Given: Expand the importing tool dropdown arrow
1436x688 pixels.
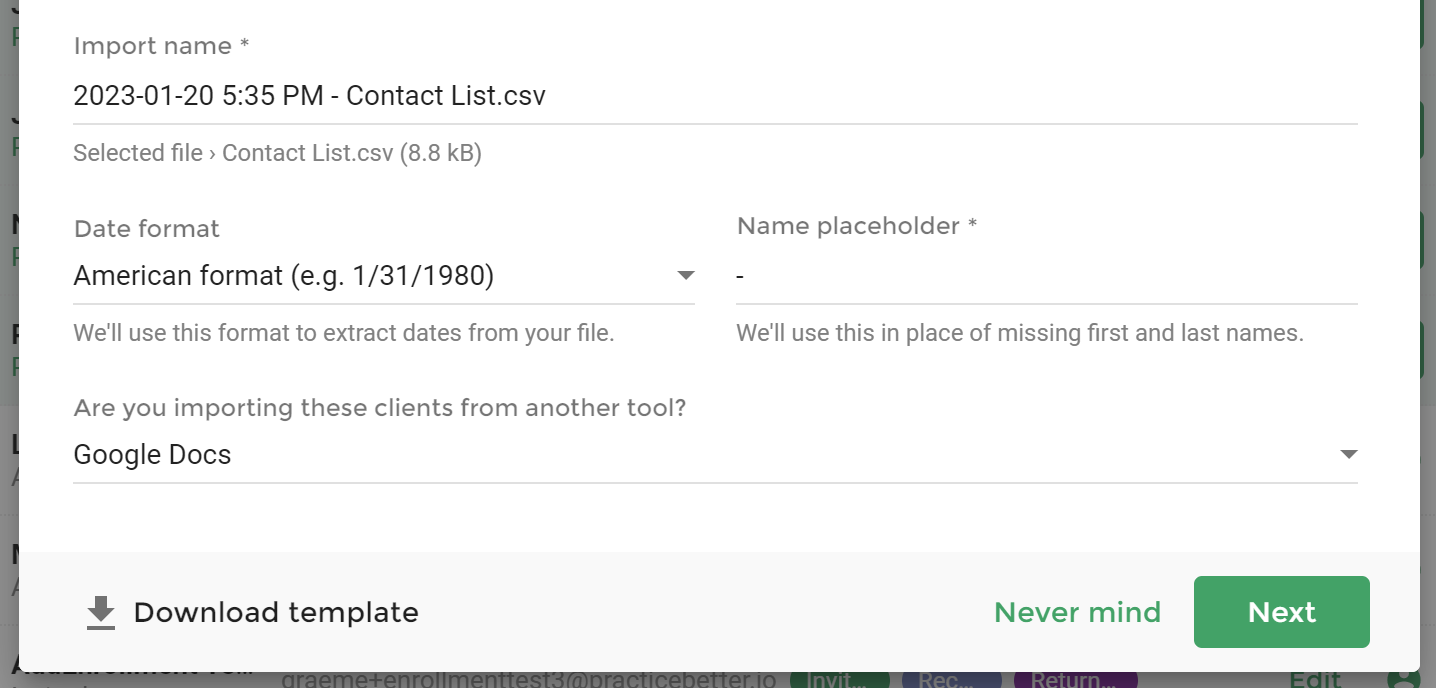Looking at the screenshot, I should [1348, 454].
